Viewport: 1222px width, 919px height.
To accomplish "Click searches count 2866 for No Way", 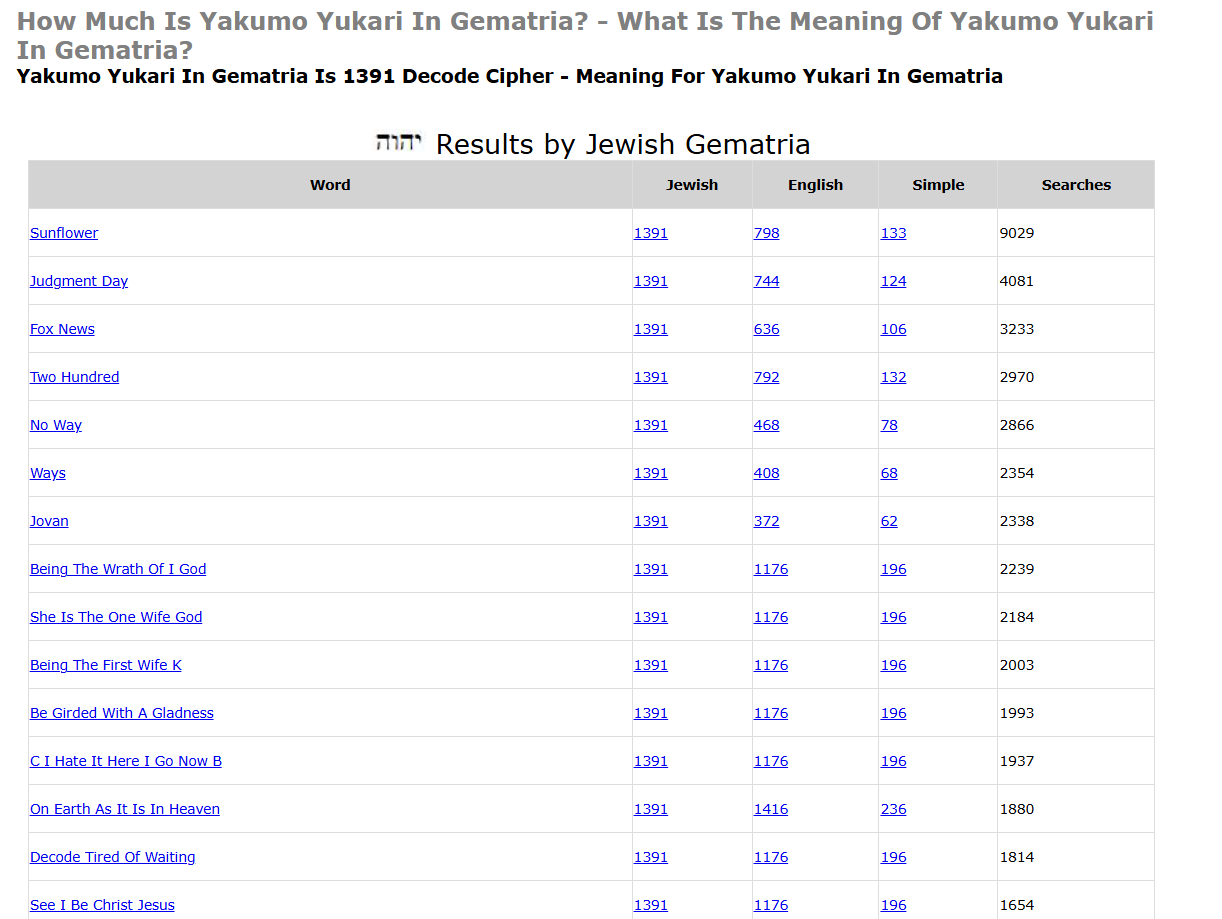I will [x=1017, y=425].
